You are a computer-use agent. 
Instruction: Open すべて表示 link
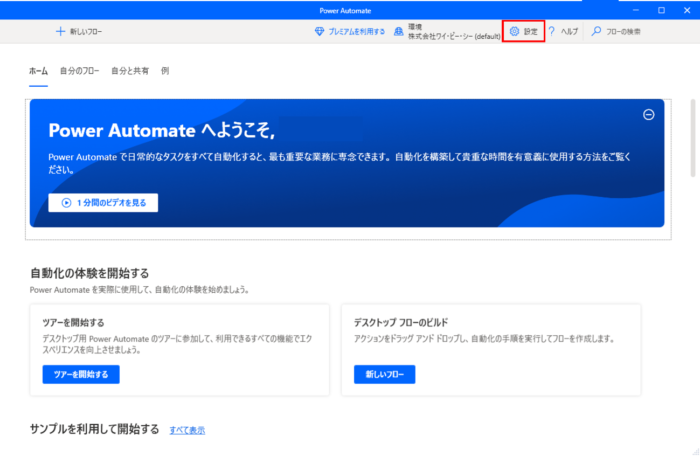[187, 430]
